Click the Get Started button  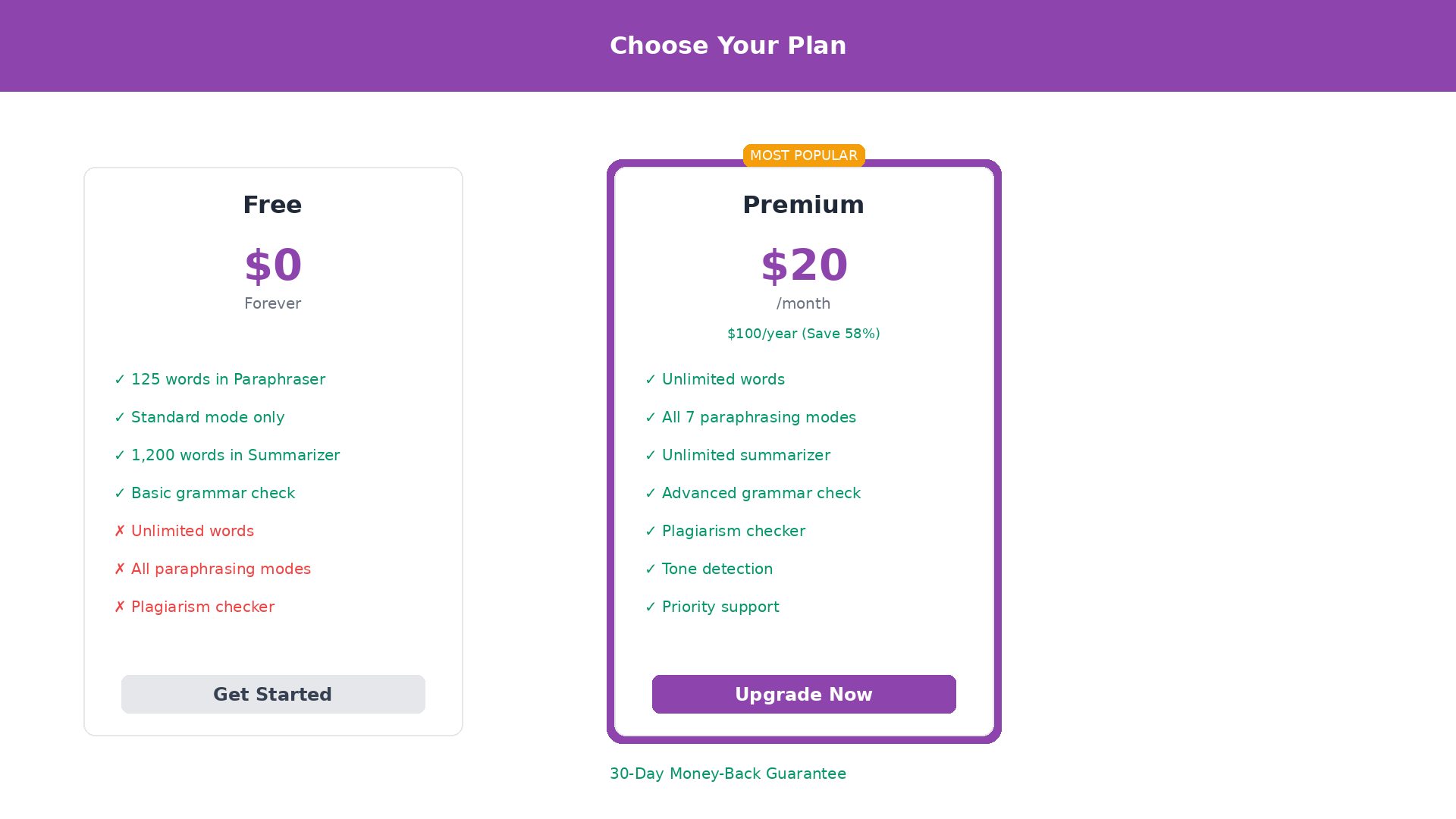pyautogui.click(x=273, y=694)
